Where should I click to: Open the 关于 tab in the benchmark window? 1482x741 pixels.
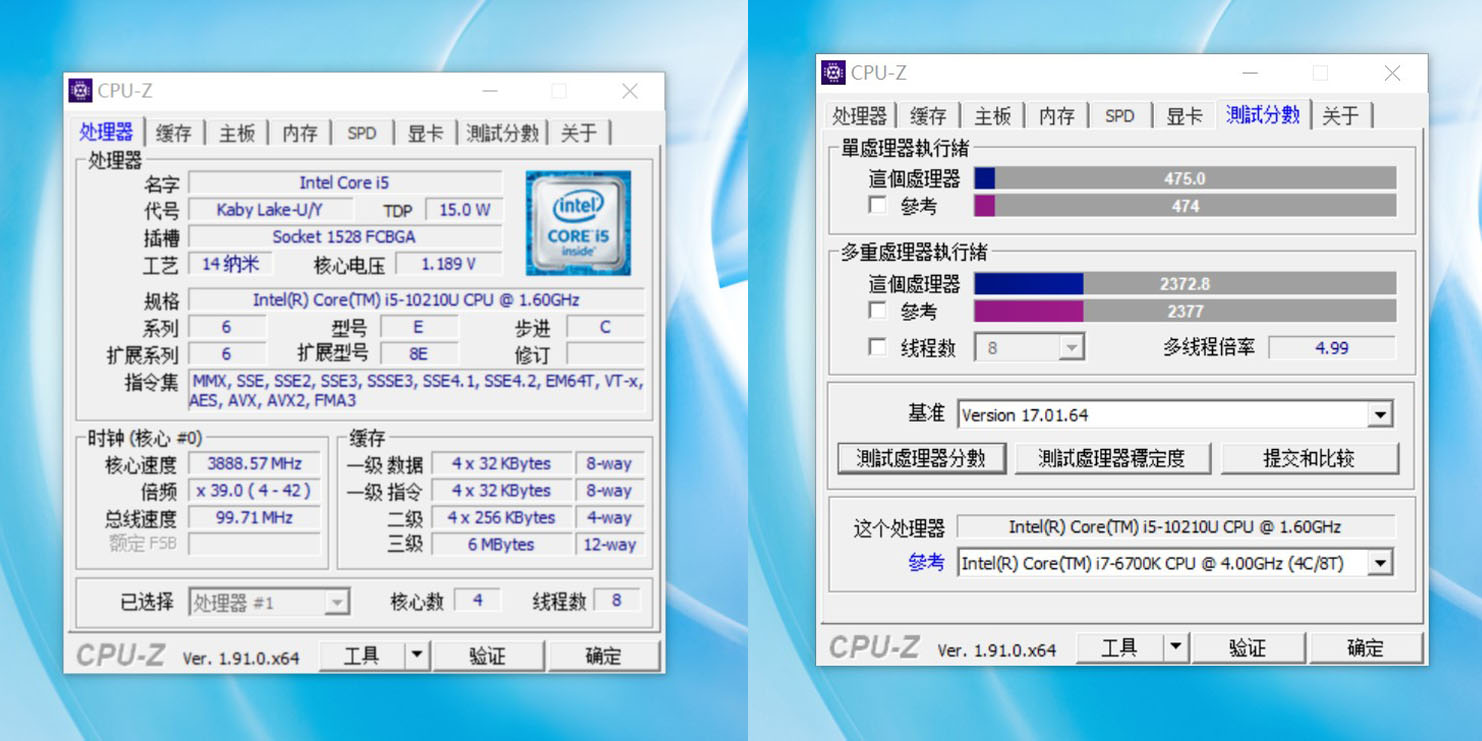coord(1341,116)
